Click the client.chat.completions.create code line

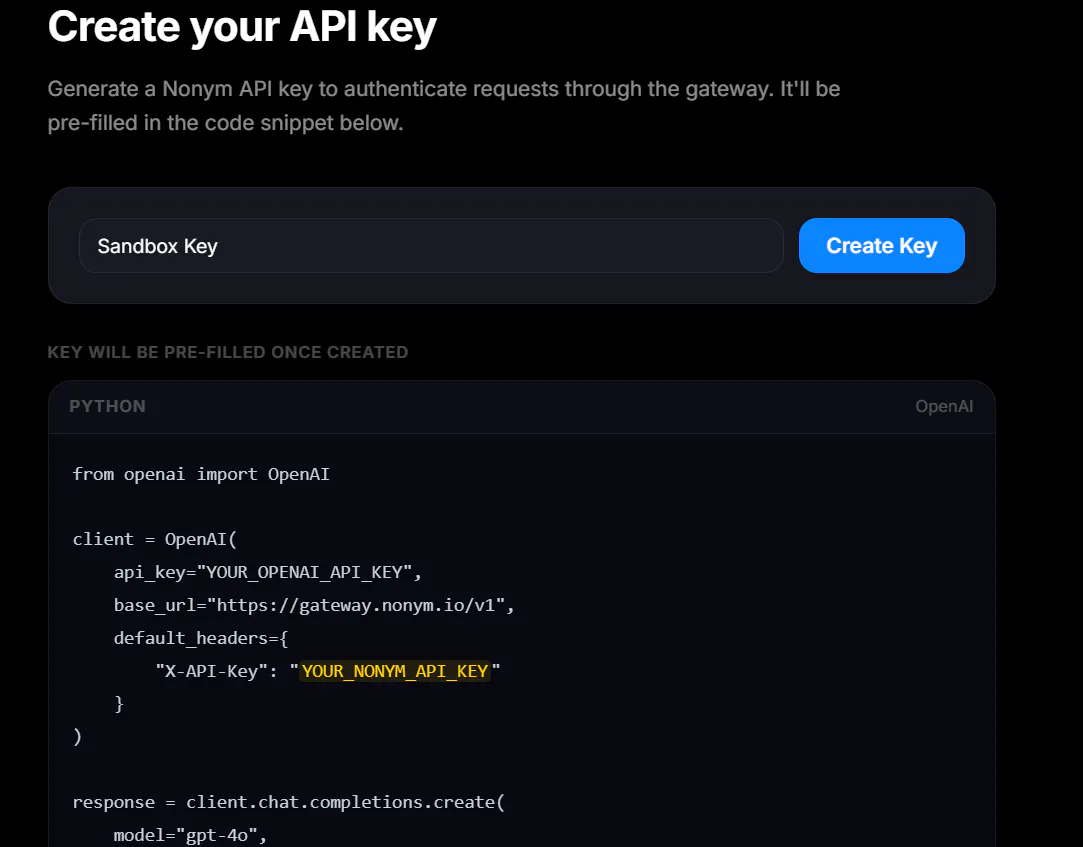289,802
